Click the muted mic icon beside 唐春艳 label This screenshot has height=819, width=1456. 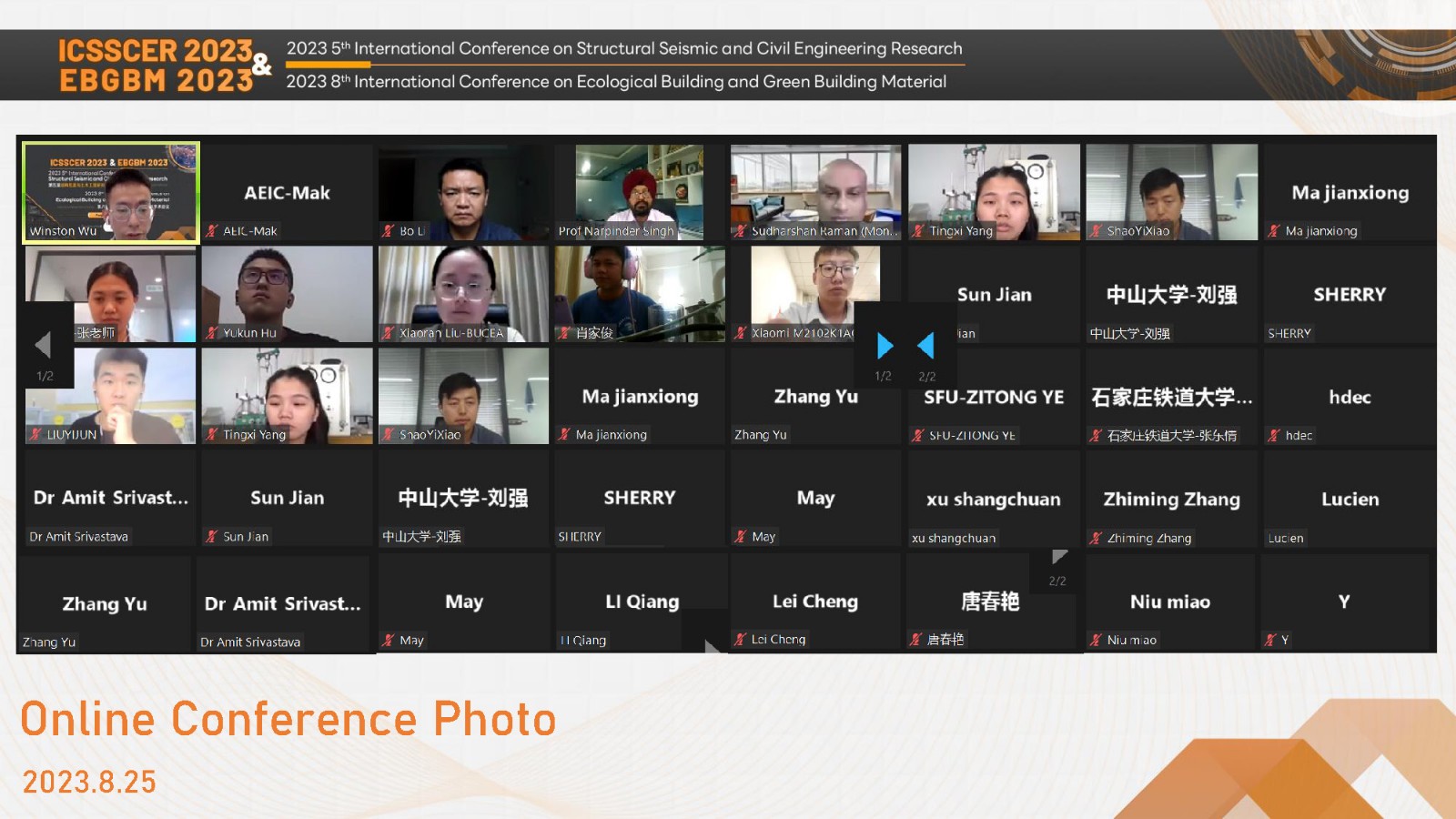tap(916, 640)
